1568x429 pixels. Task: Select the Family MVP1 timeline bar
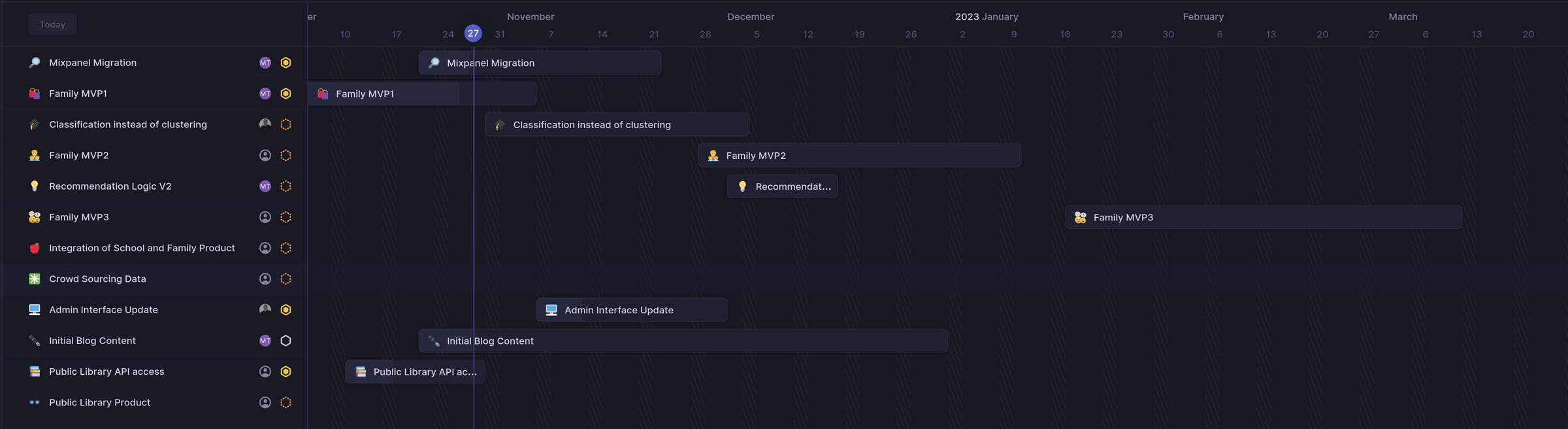pyautogui.click(x=422, y=94)
